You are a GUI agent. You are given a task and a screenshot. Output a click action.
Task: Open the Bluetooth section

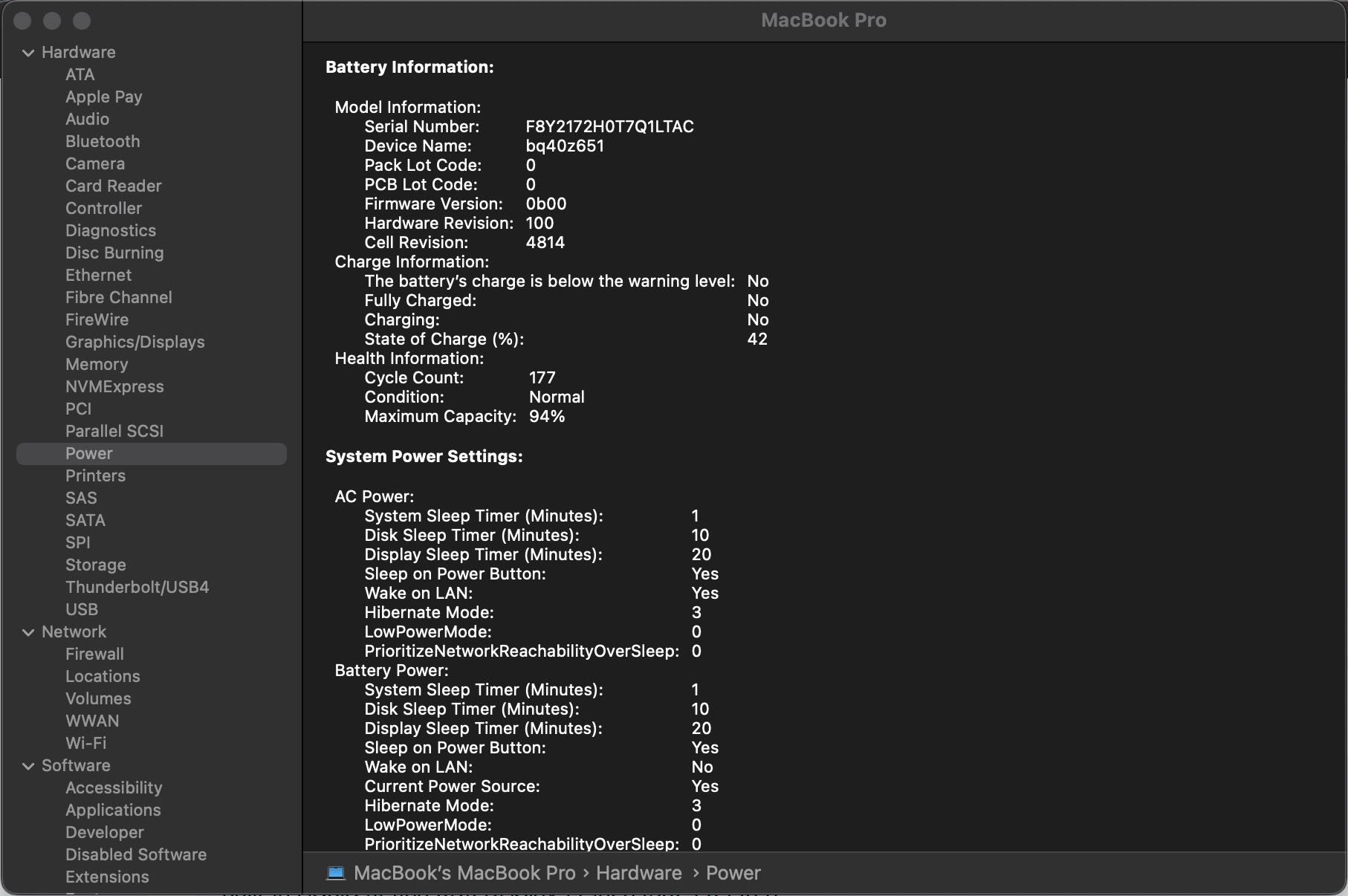pyautogui.click(x=103, y=142)
